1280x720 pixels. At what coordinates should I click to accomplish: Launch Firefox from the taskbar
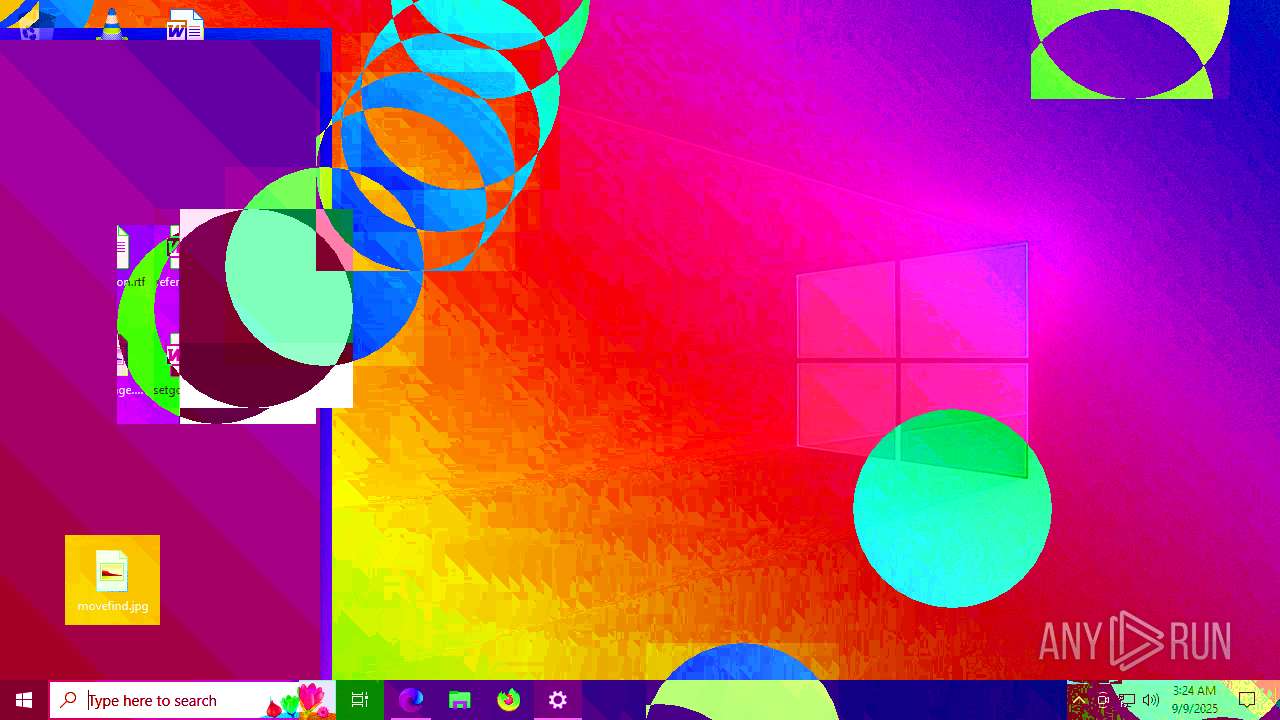click(509, 700)
